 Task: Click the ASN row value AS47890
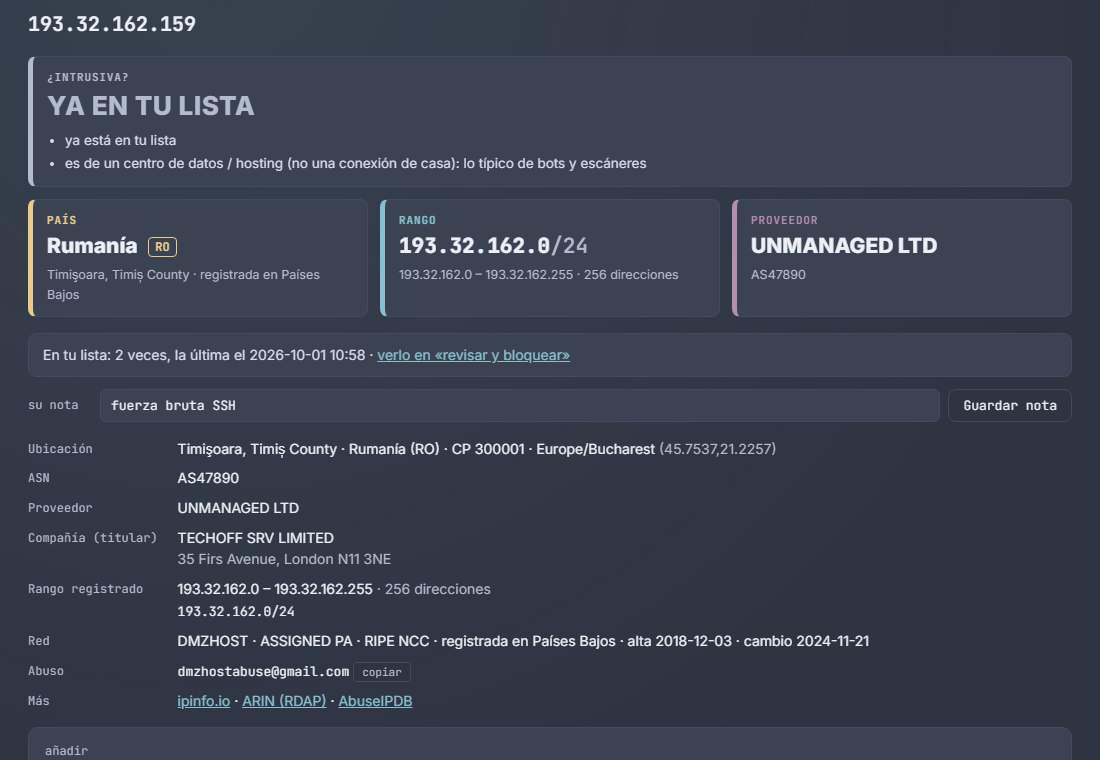pos(208,478)
